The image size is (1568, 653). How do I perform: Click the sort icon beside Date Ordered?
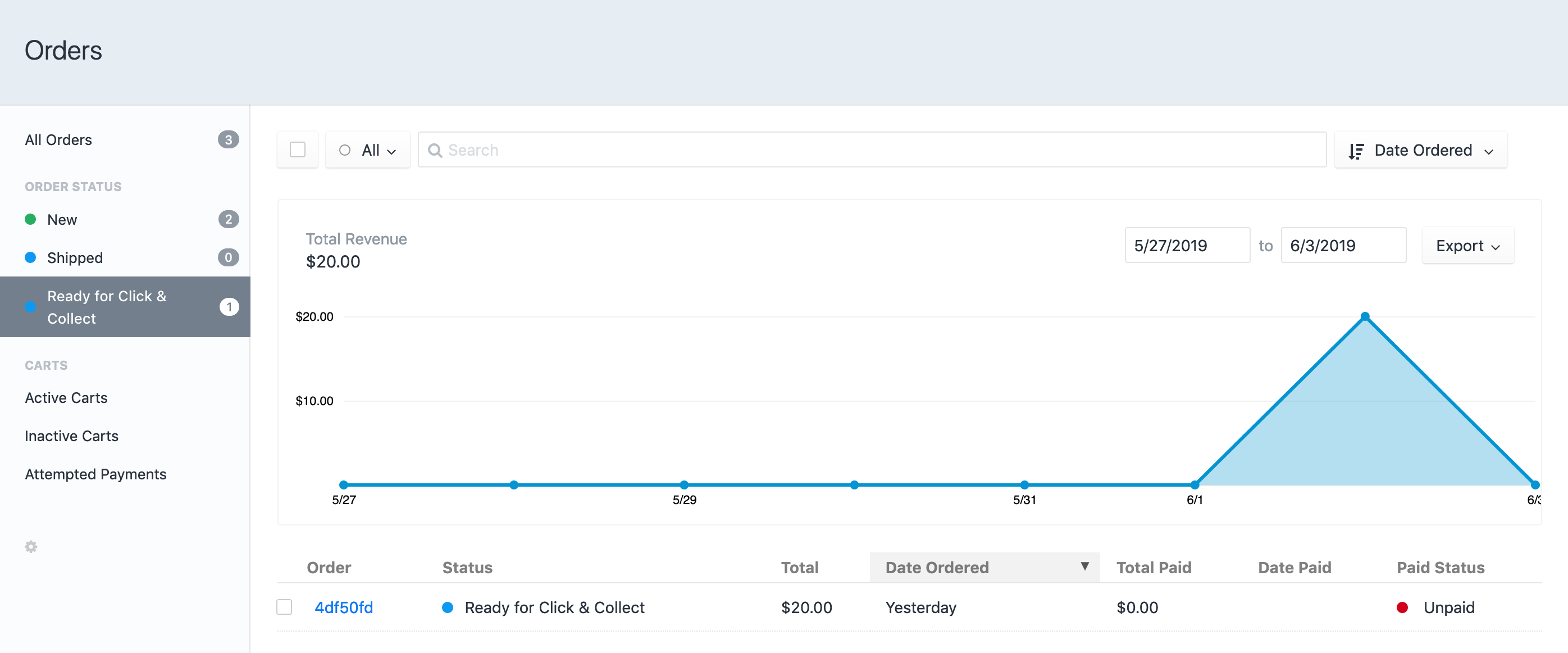1356,151
